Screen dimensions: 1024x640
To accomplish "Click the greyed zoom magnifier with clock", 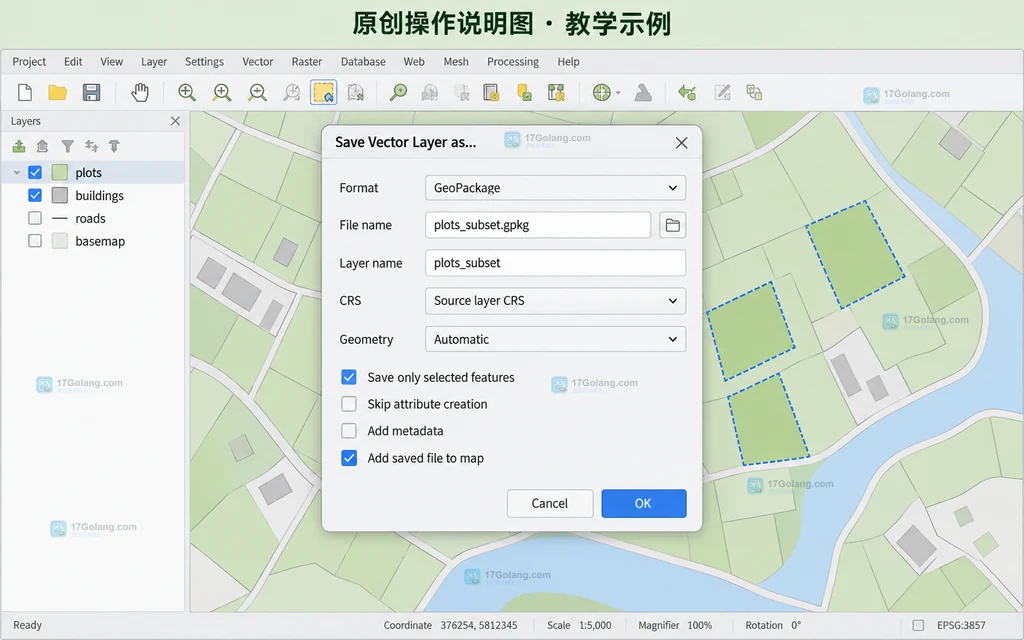I will [291, 93].
